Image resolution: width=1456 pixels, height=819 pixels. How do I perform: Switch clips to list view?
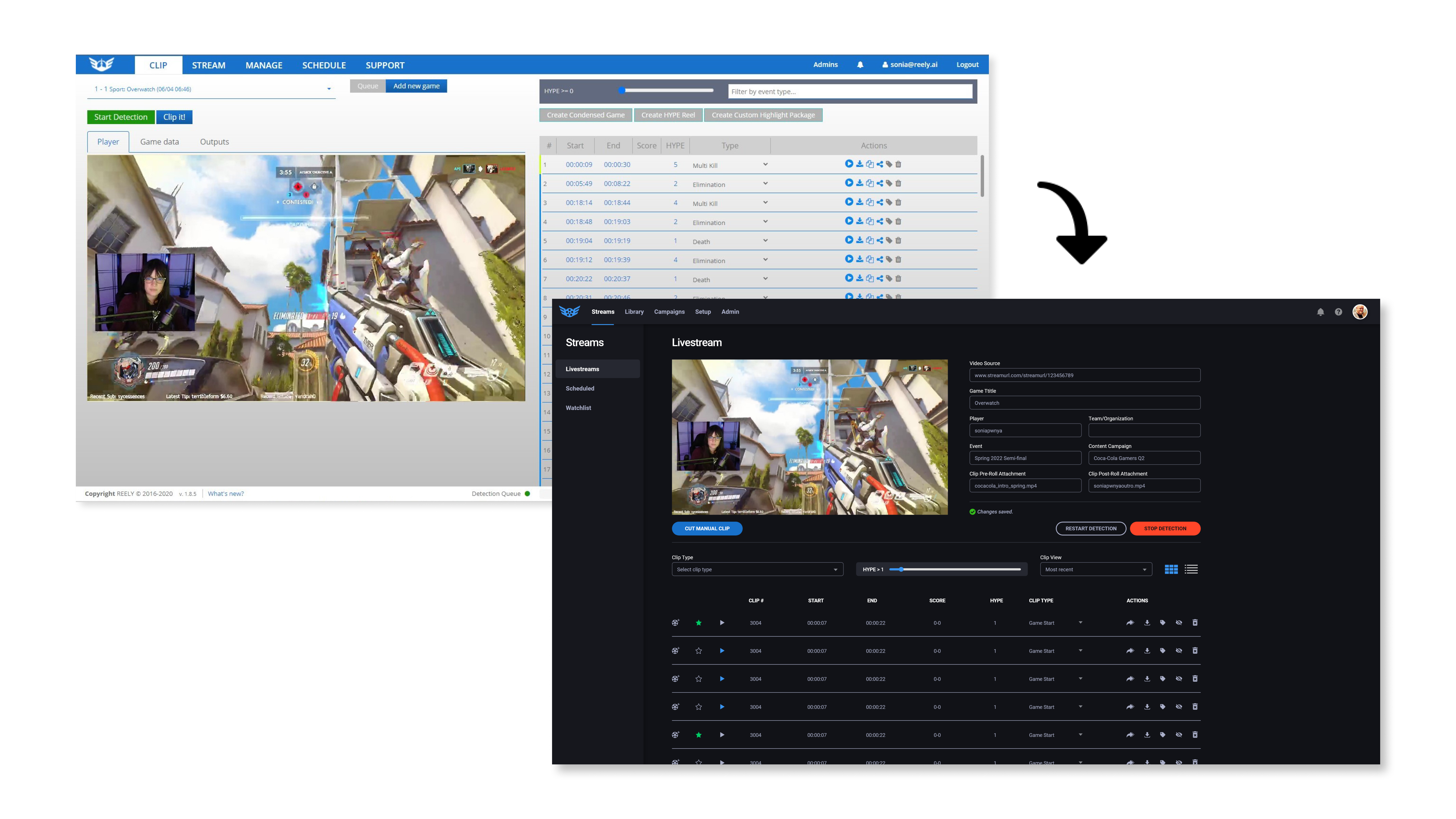[1191, 570]
